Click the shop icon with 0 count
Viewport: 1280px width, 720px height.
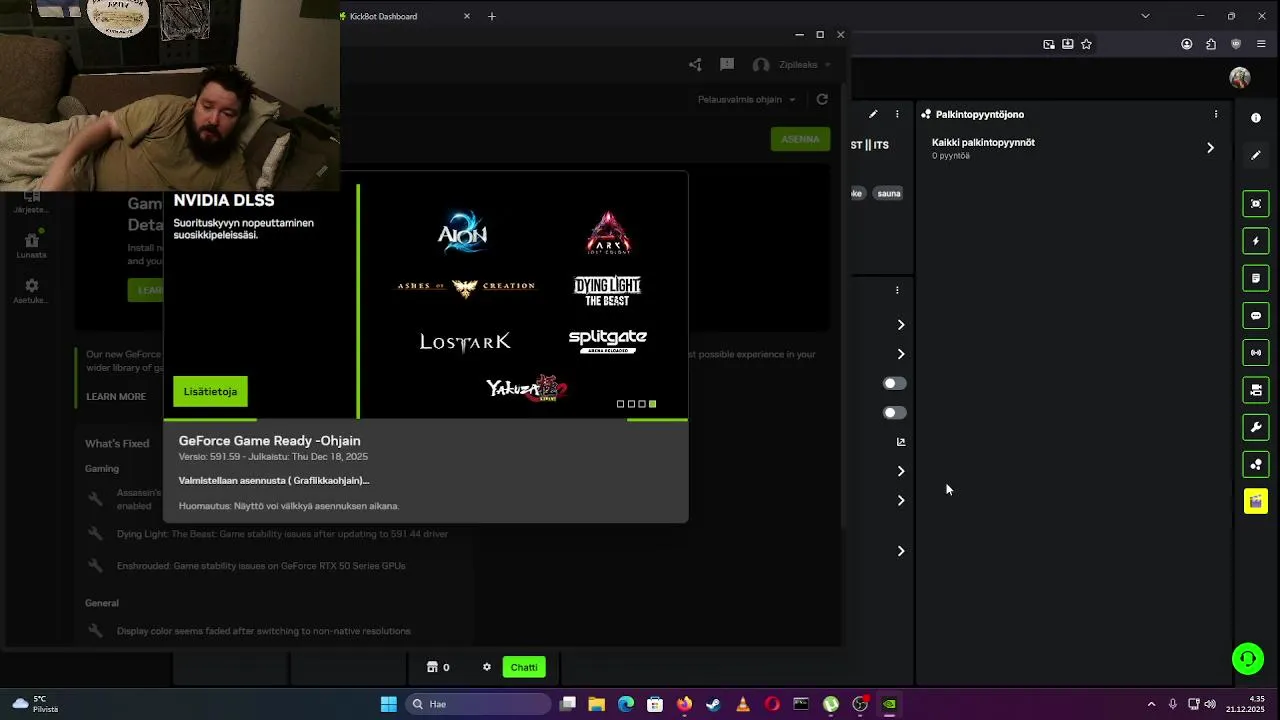point(438,667)
